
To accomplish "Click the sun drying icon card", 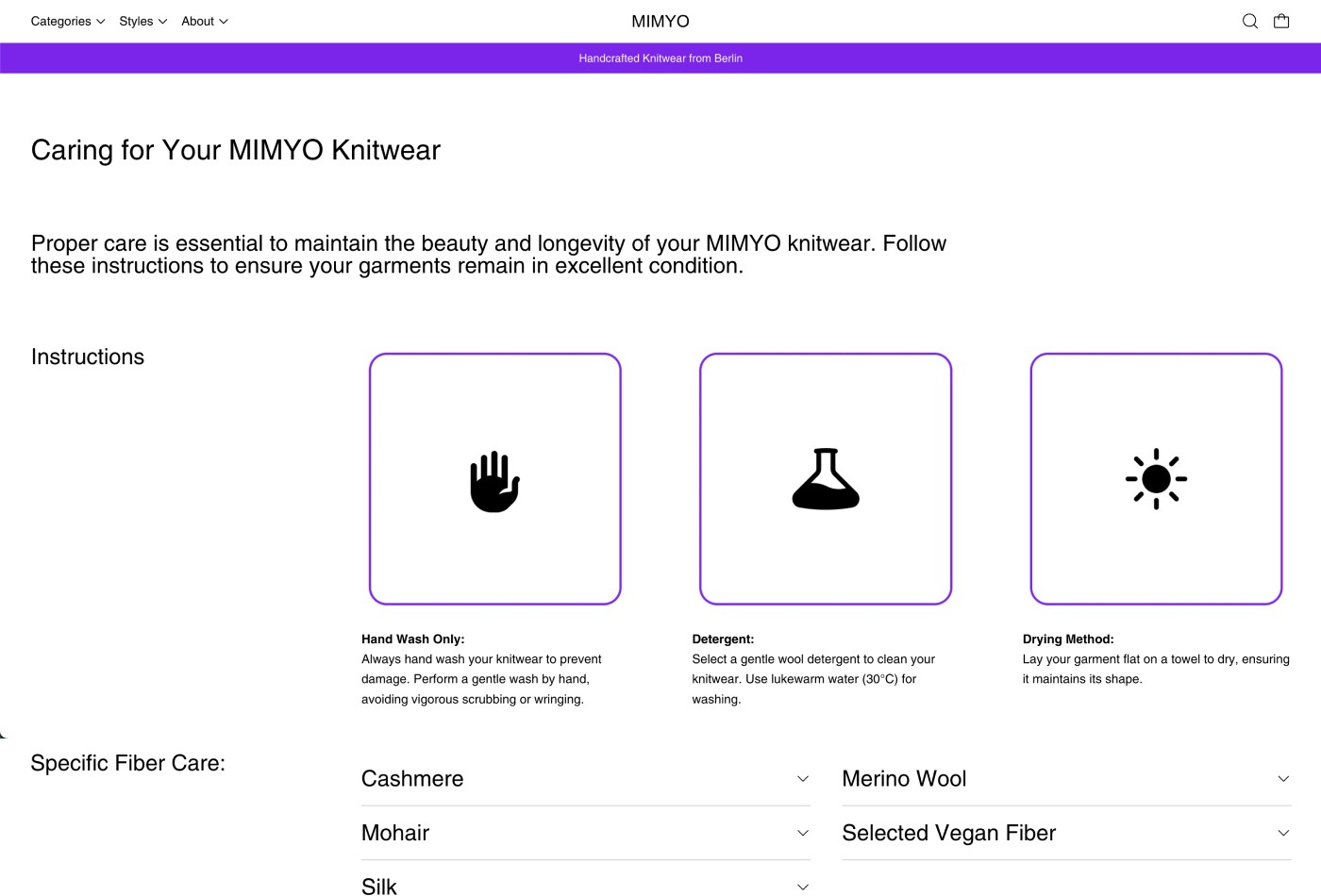I will tap(1156, 479).
